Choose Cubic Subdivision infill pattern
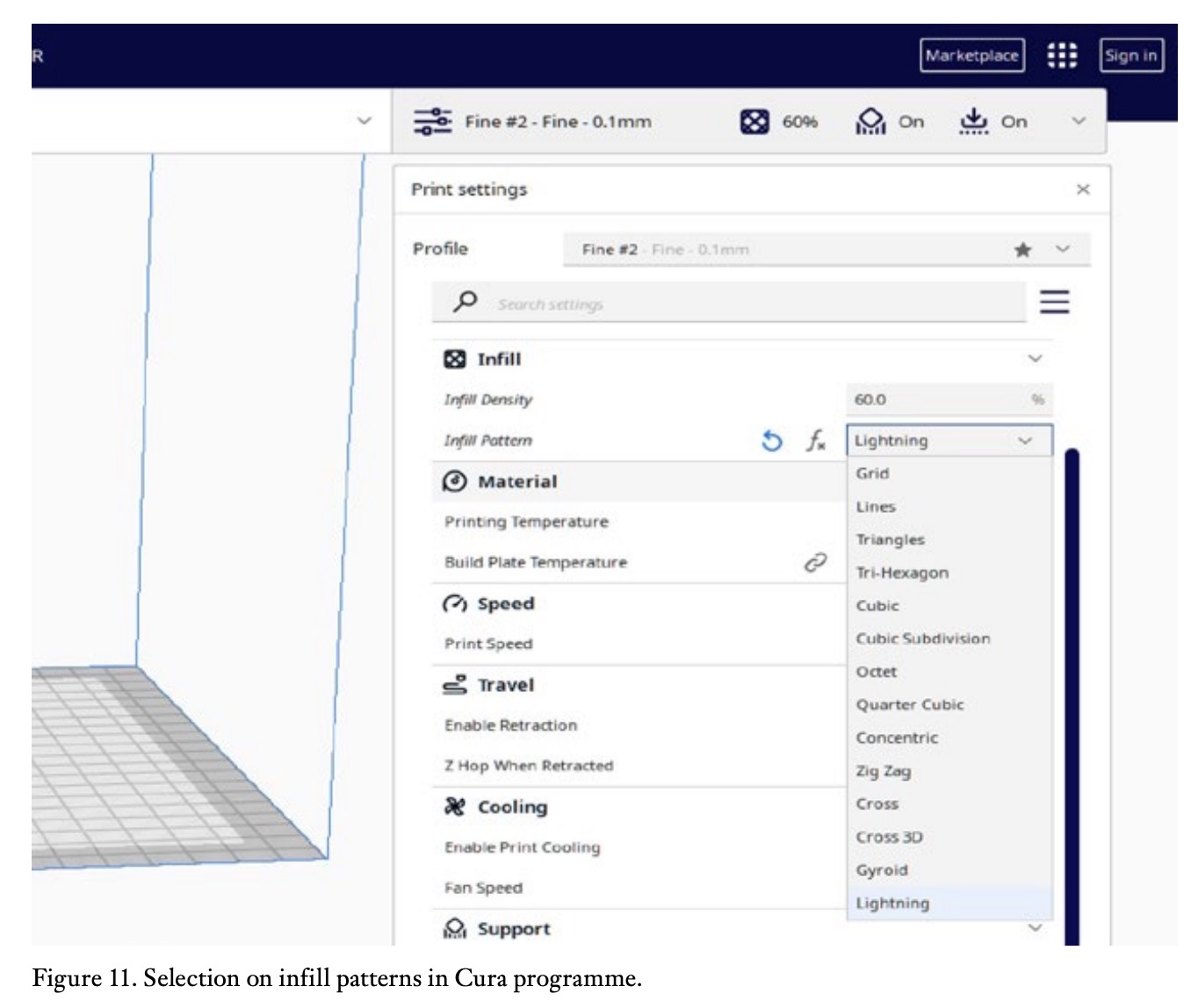Screen dimensions: 1191x1008 click(x=922, y=638)
